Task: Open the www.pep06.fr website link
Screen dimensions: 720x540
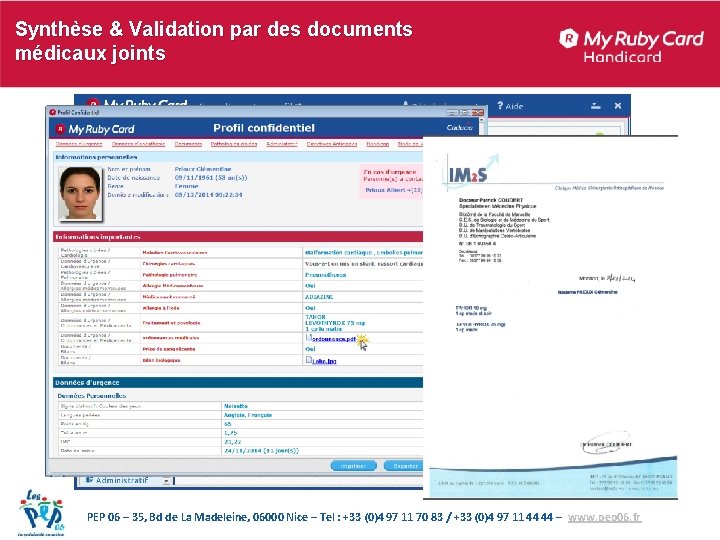Action: pos(604,517)
